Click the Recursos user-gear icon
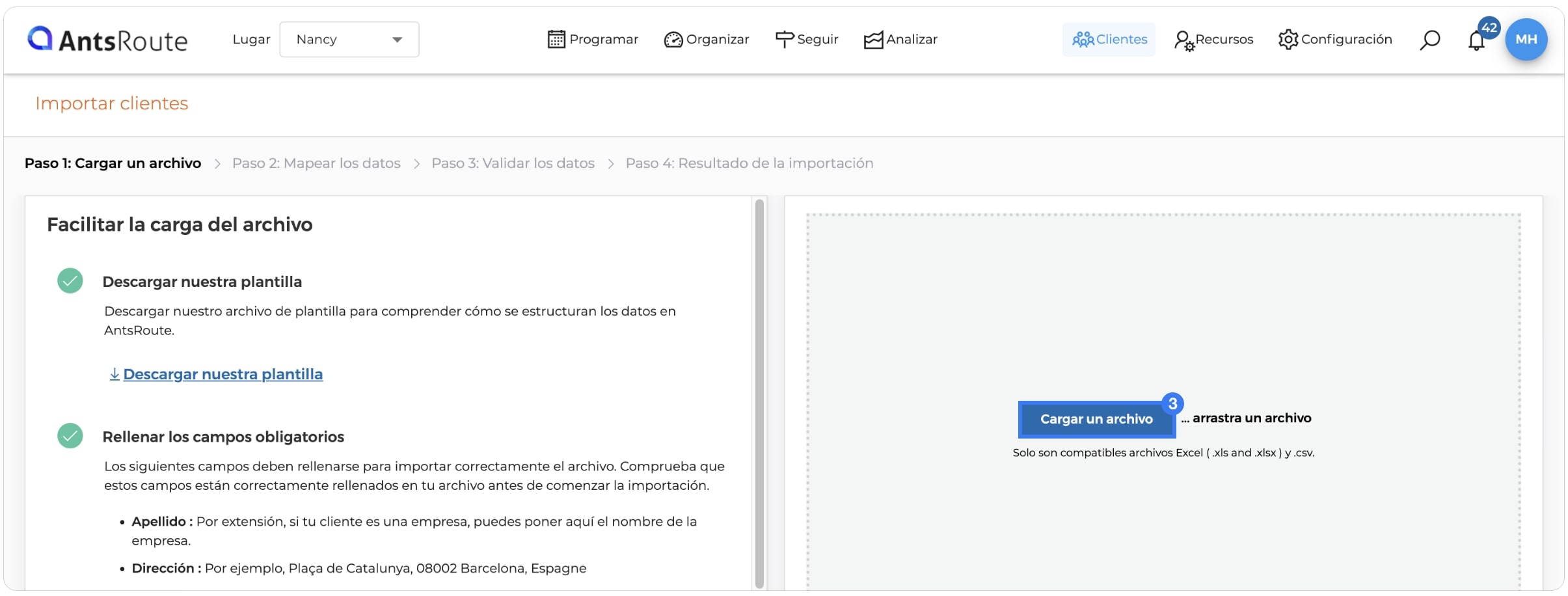 [1184, 41]
